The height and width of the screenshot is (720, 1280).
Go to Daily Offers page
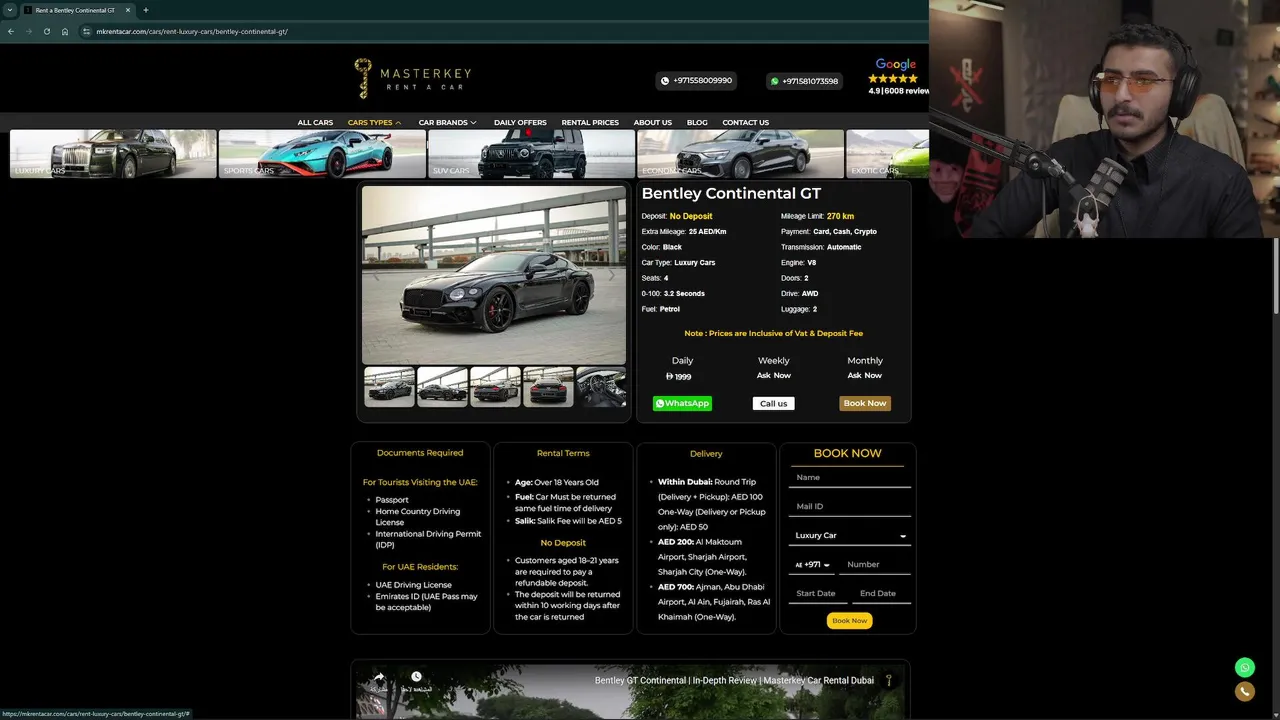(x=520, y=122)
